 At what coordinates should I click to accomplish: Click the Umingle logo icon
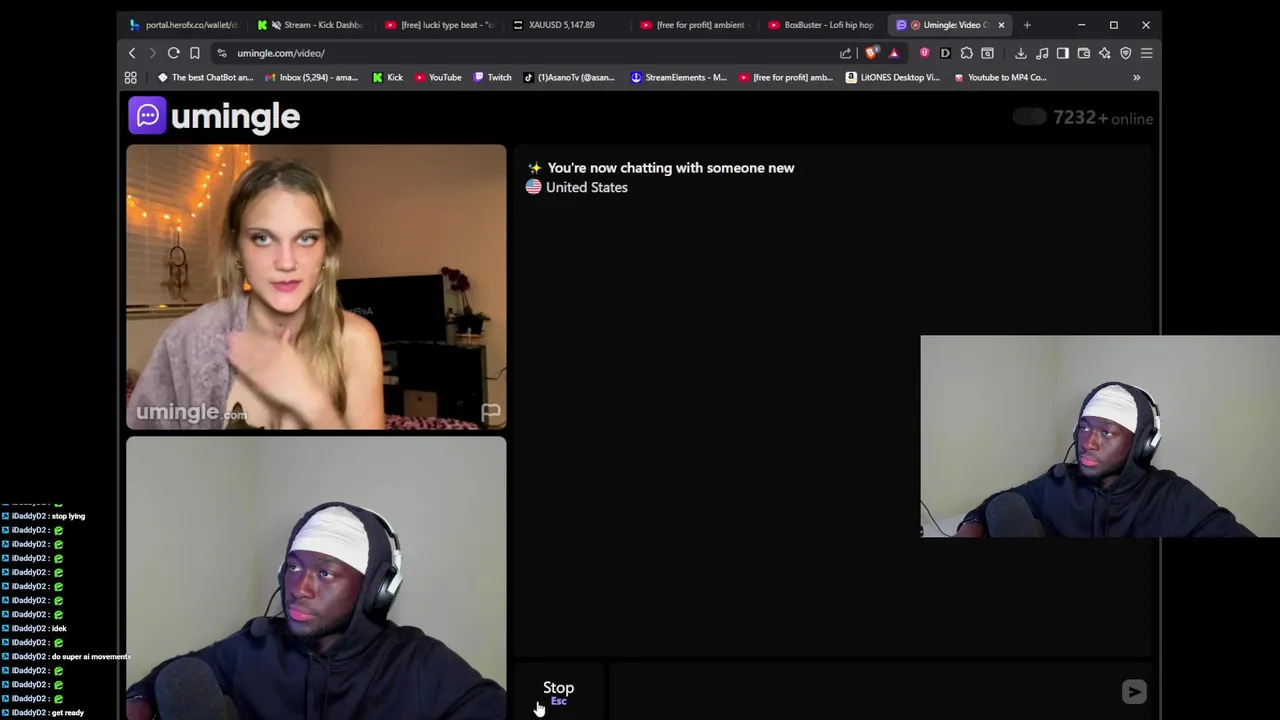(147, 116)
